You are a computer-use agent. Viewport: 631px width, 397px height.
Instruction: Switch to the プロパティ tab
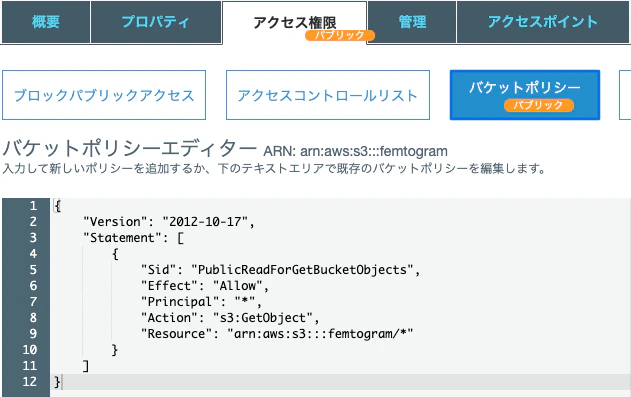coord(156,22)
